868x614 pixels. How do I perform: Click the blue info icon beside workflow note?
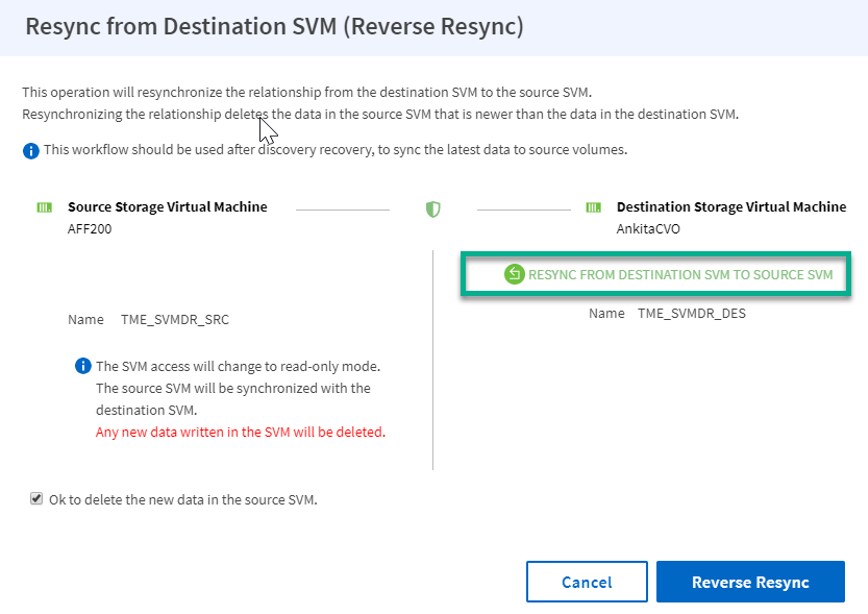point(31,150)
